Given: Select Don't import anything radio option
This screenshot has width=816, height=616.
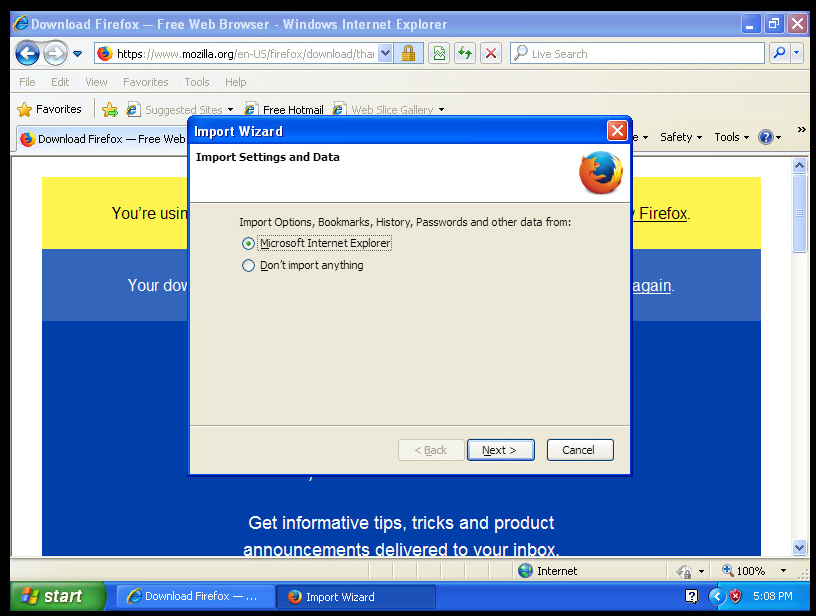Looking at the screenshot, I should click(x=248, y=266).
